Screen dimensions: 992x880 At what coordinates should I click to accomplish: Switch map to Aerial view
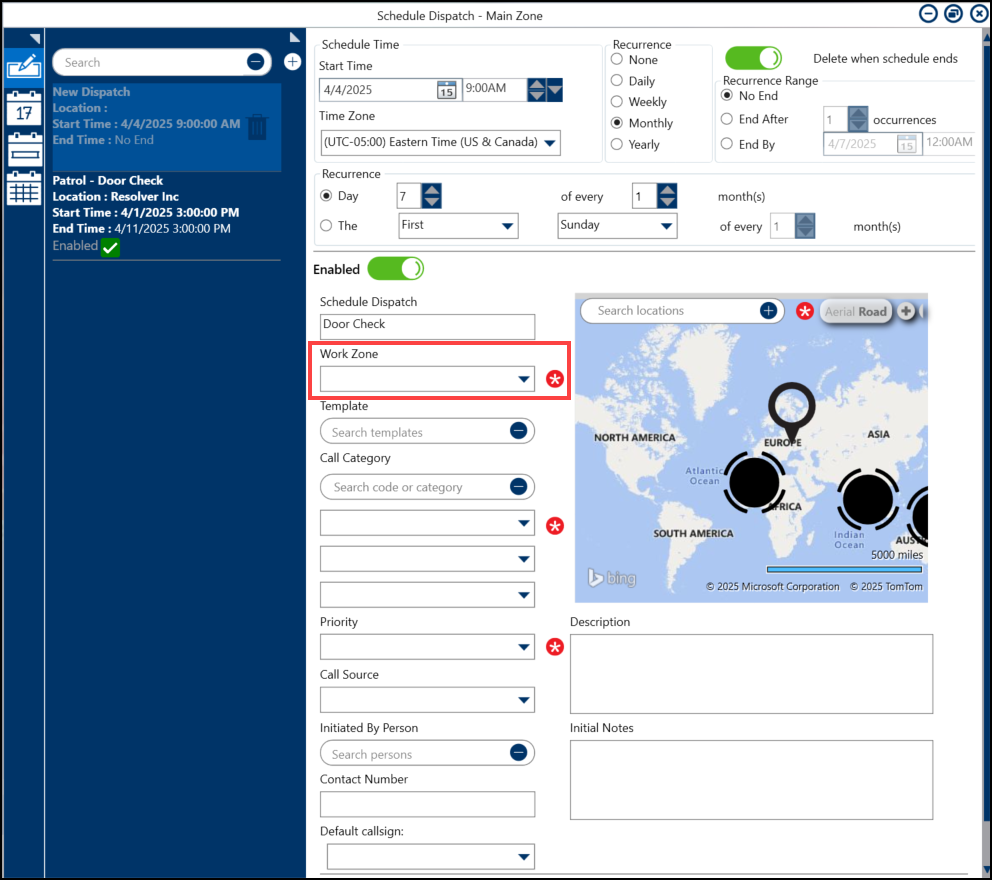839,312
